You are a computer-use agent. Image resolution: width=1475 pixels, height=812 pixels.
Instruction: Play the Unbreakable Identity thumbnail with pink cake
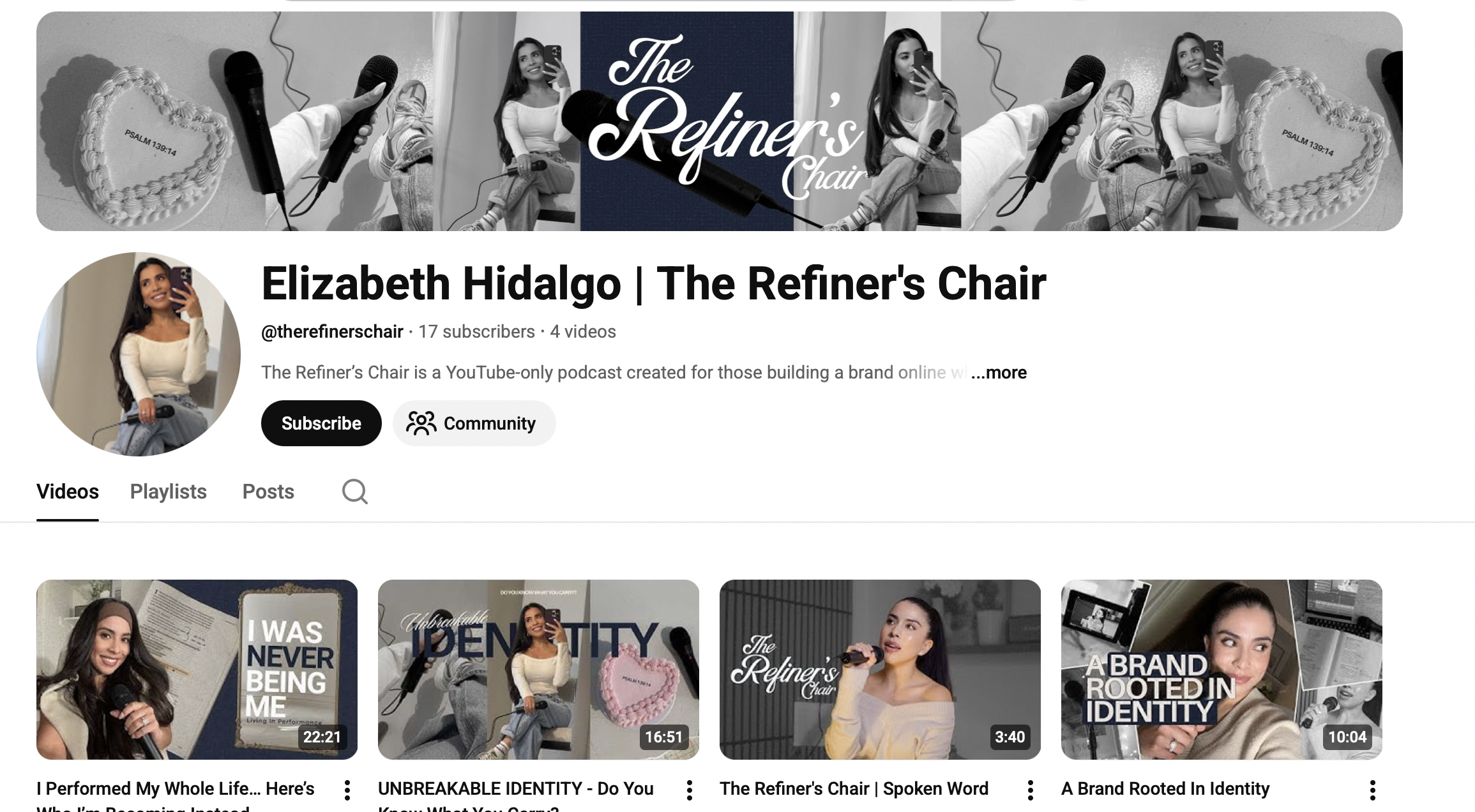tap(538, 669)
